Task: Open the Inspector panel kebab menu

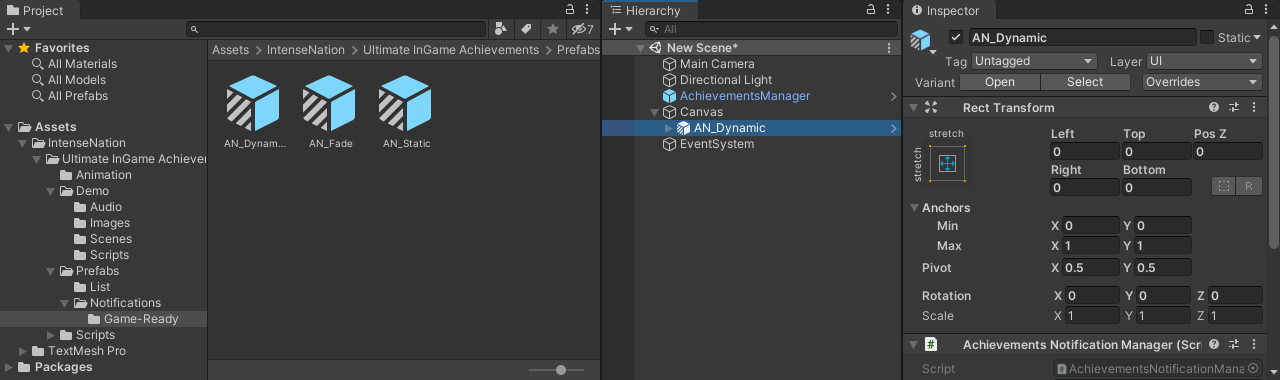Action: pyautogui.click(x=1265, y=9)
